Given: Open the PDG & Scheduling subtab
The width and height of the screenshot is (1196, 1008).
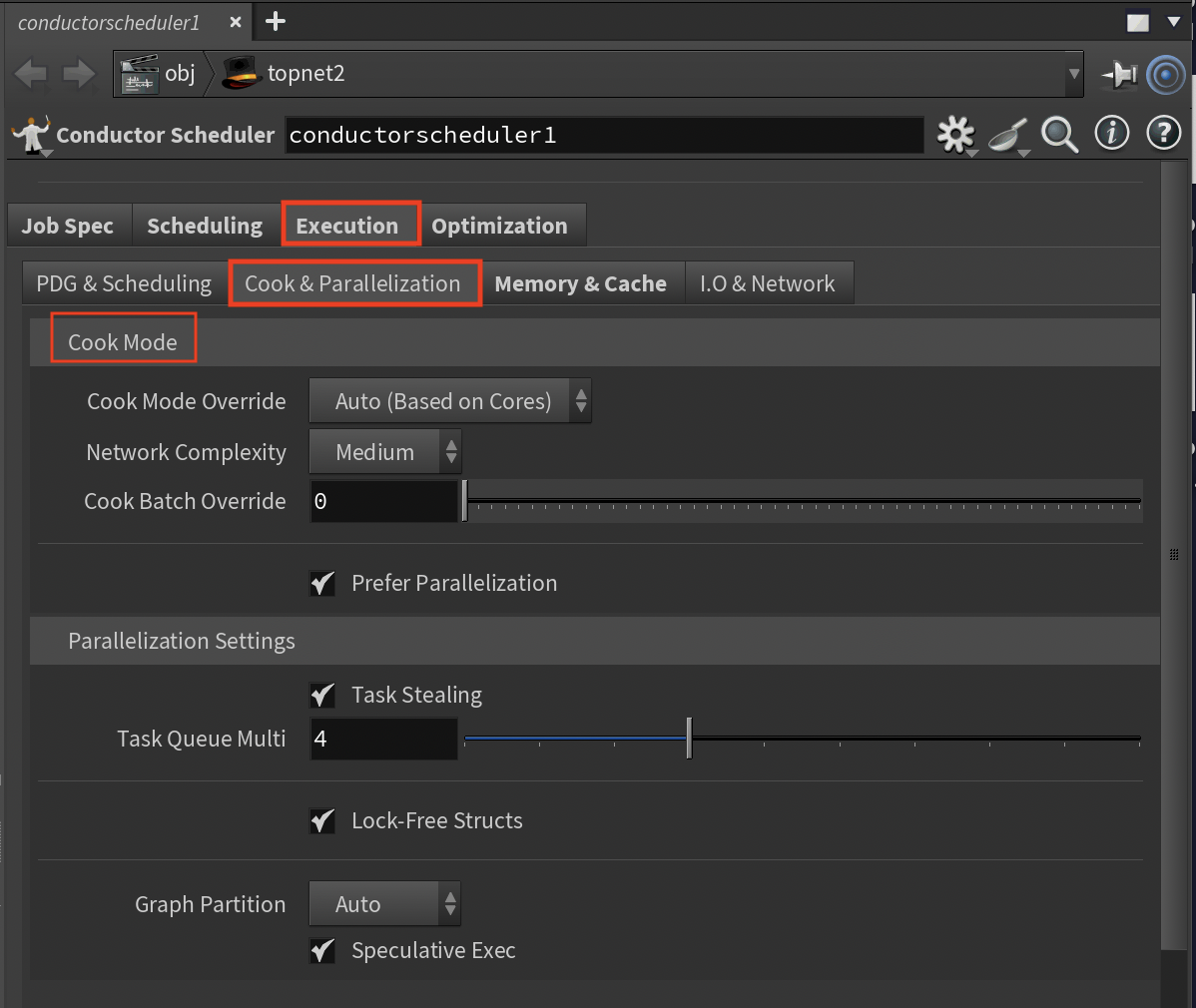Looking at the screenshot, I should (x=125, y=283).
